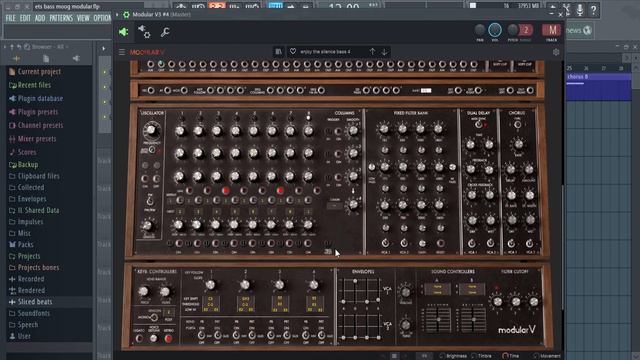Click Sound Controllers B assignment display
This screenshot has height=360, width=640.
pos(472,289)
